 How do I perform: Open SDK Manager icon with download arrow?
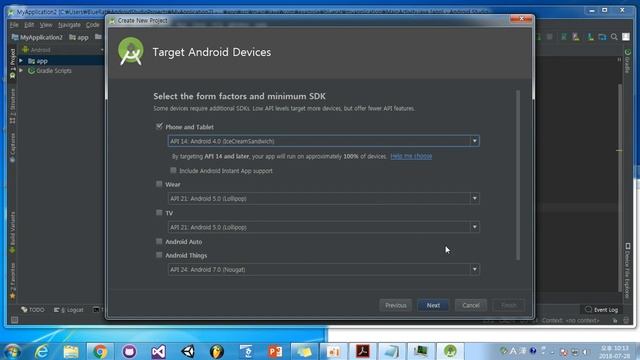(590, 37)
